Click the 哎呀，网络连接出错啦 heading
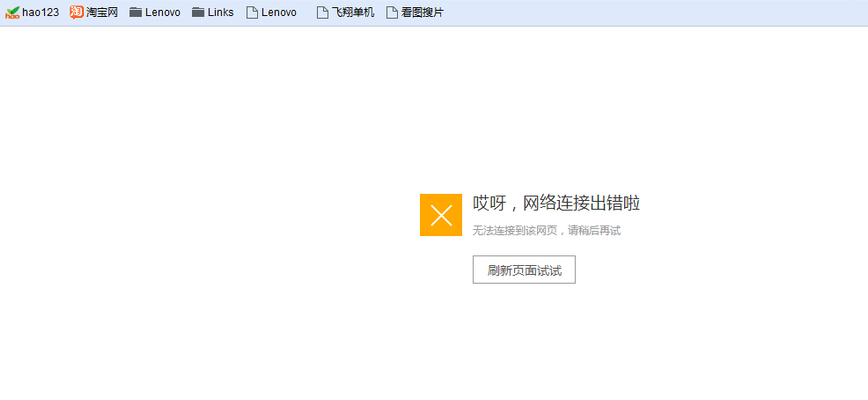The image size is (868, 400). point(556,204)
